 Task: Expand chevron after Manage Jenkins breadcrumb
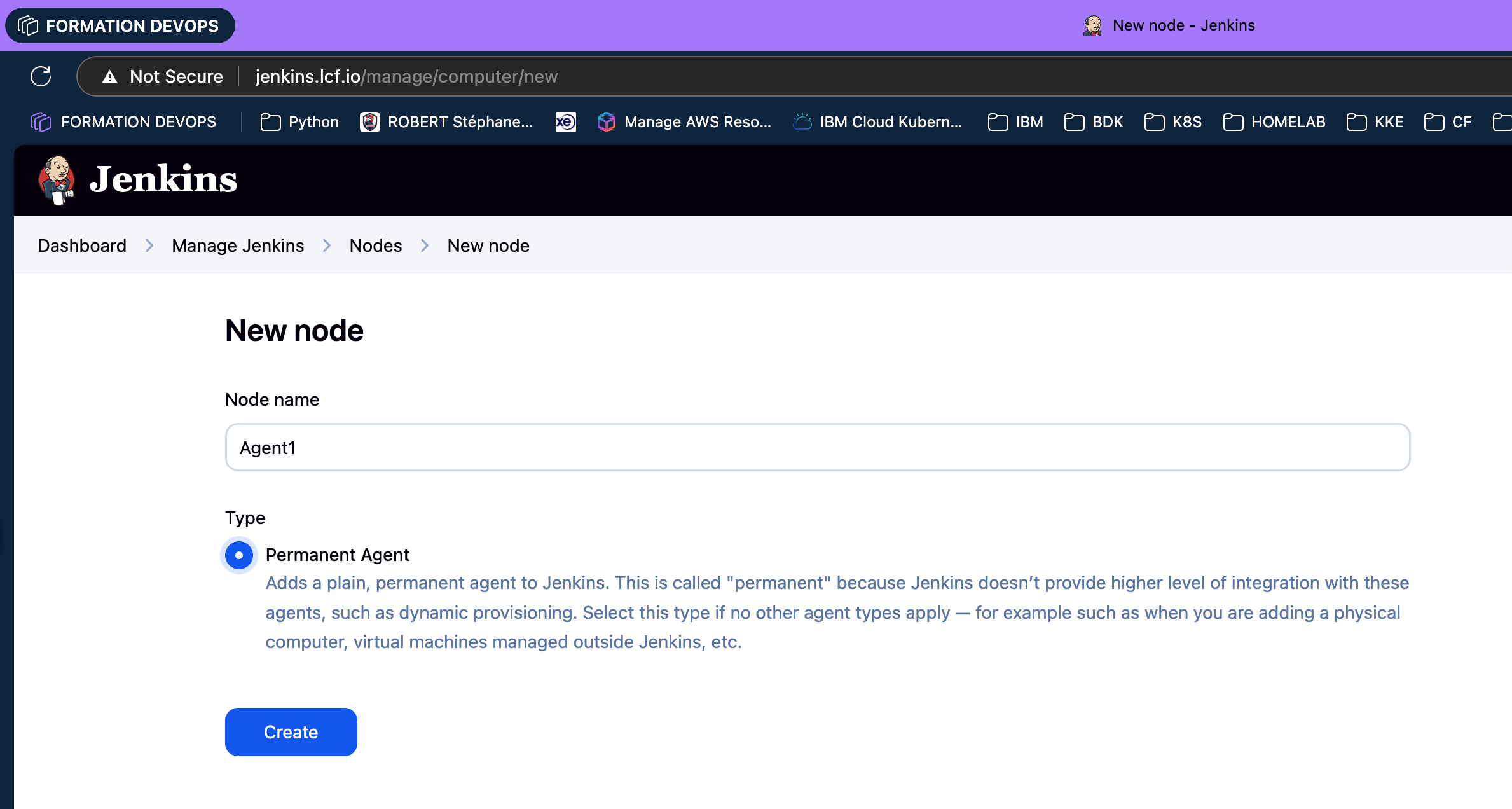click(x=327, y=245)
